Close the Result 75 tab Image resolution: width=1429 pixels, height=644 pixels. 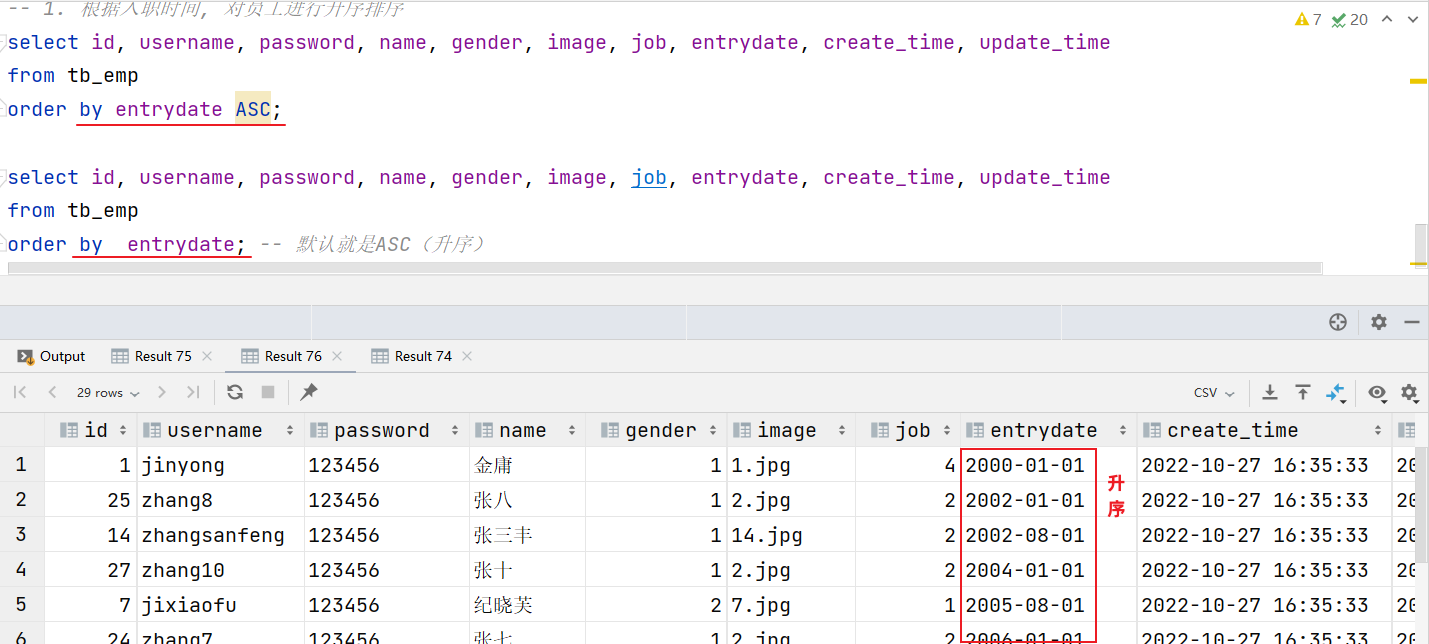click(207, 356)
